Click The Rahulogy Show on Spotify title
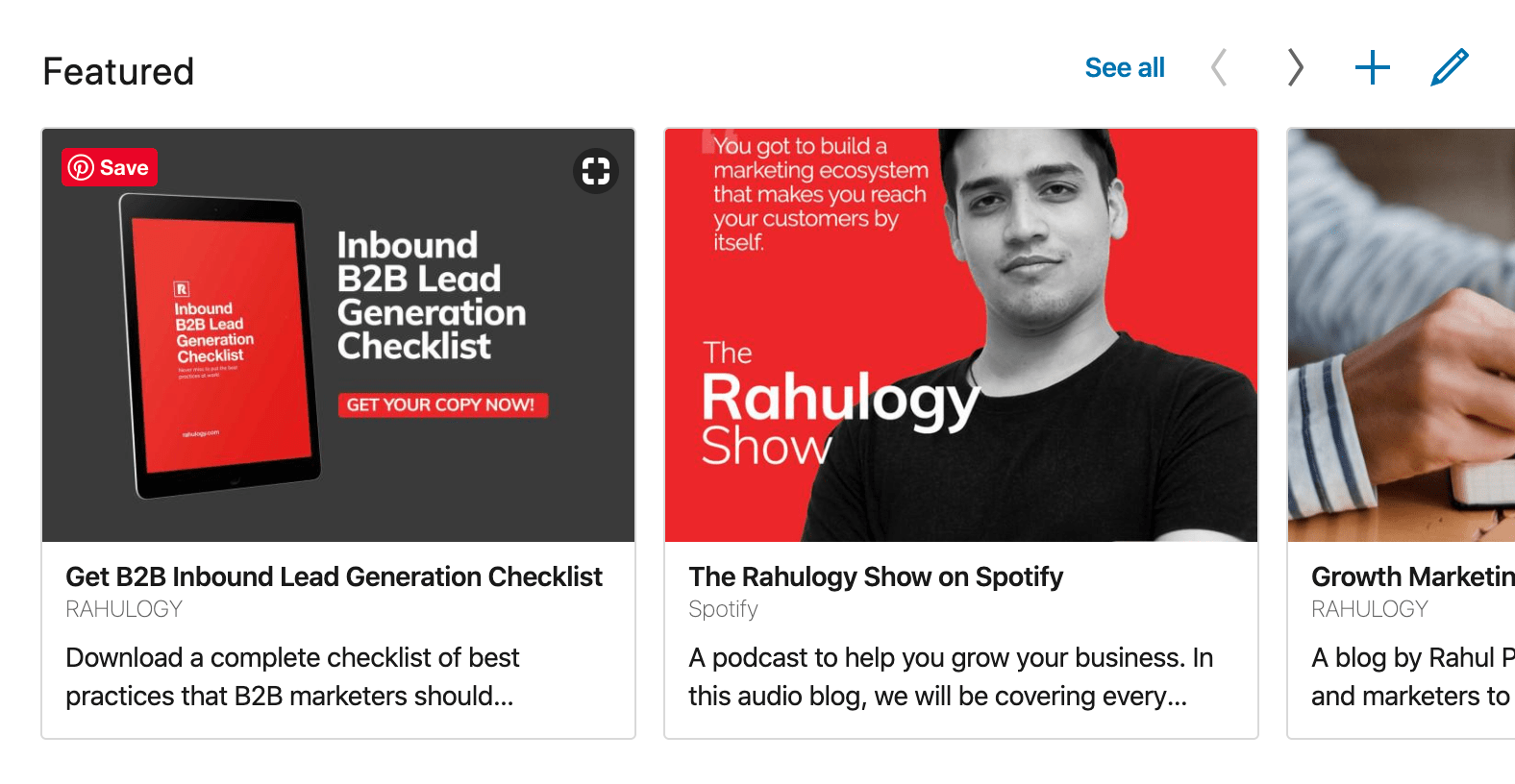The image size is (1515, 784). (x=876, y=576)
